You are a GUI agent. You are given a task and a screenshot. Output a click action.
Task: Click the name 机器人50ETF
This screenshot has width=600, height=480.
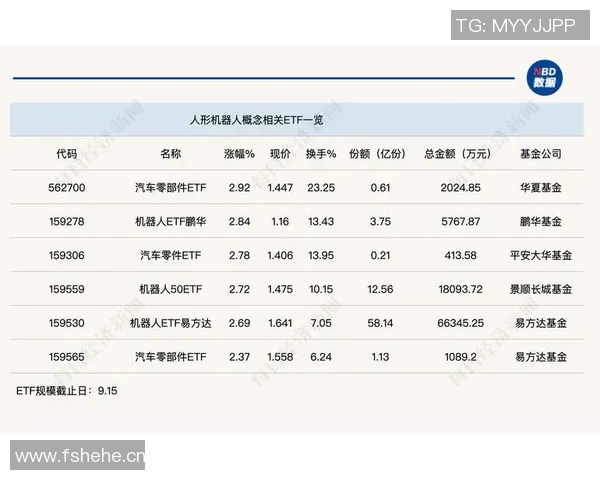170,289
